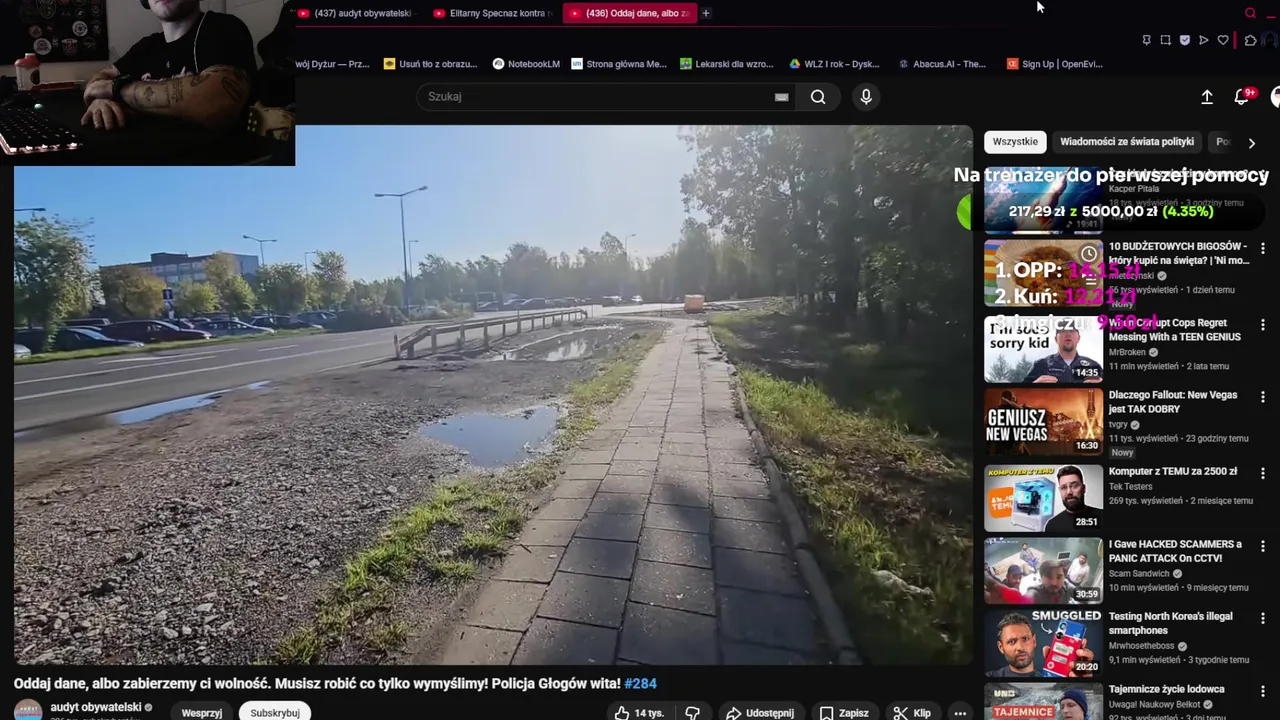Open options menu for Komputer z TEMU video
The image size is (1280, 720).
(x=1263, y=473)
